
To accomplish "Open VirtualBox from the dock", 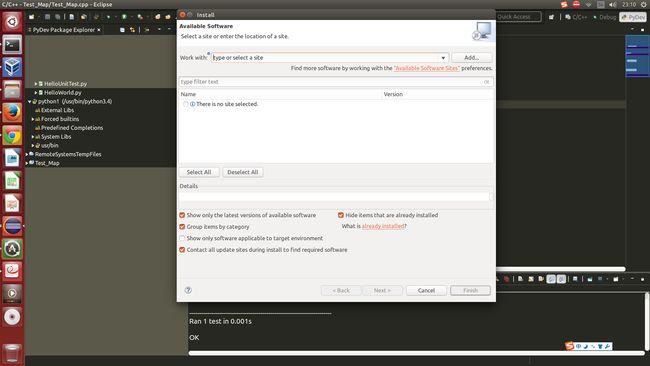I will point(12,67).
